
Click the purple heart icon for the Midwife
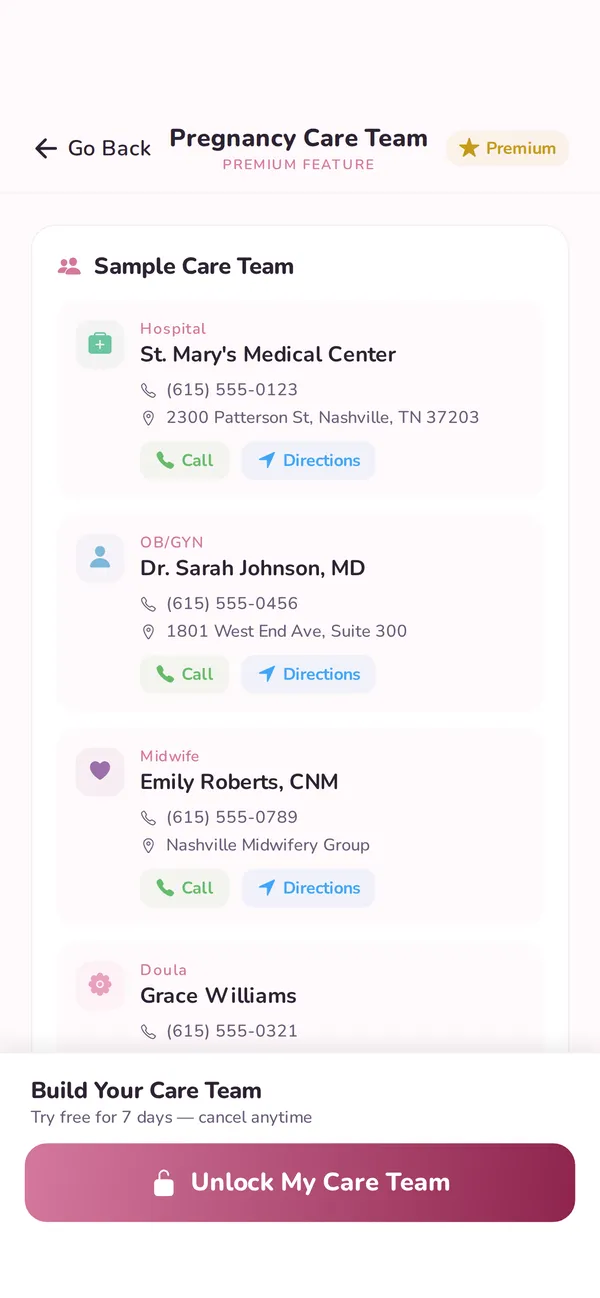coord(100,771)
